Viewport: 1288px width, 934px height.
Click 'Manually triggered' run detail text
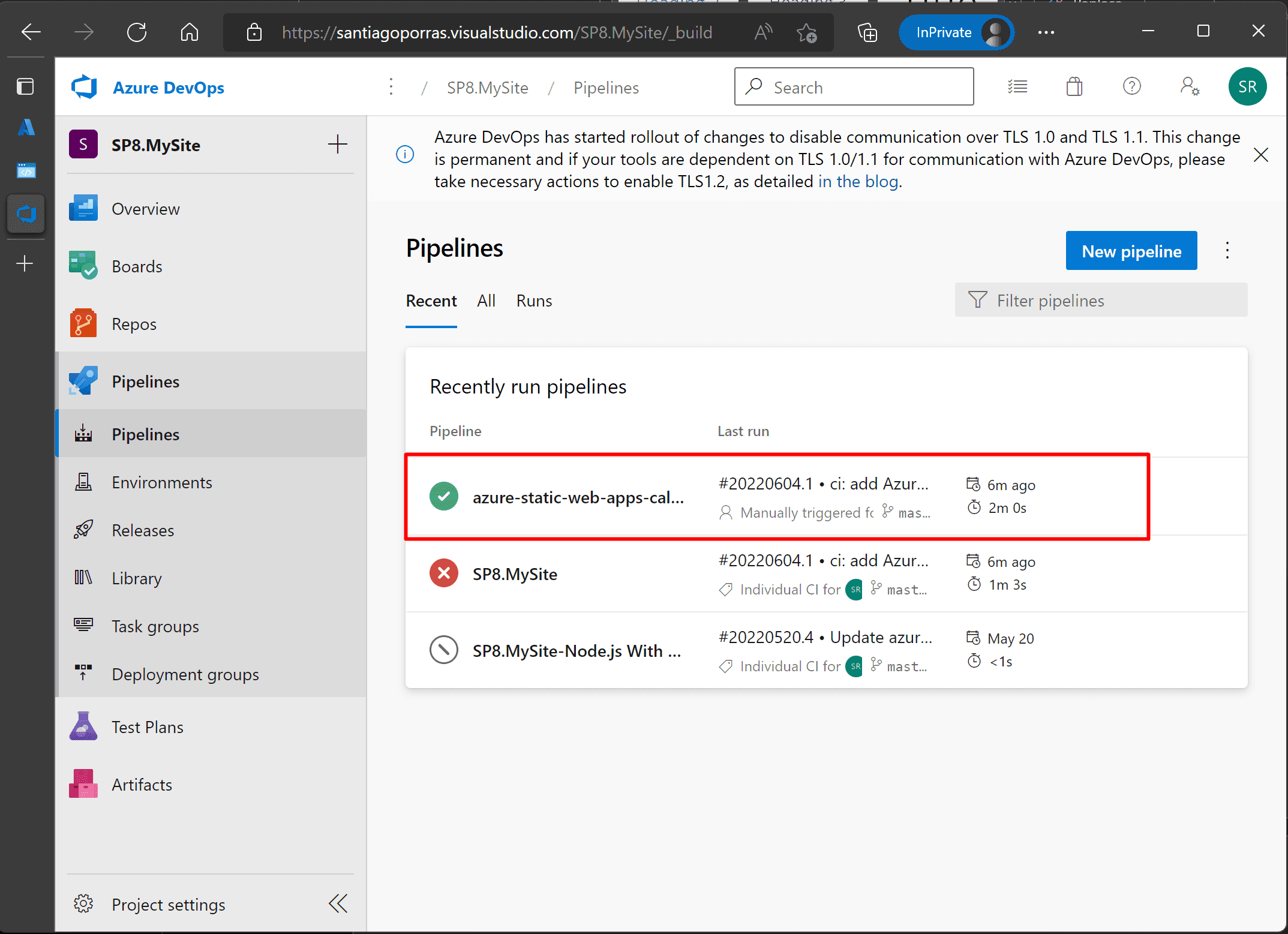[807, 513]
